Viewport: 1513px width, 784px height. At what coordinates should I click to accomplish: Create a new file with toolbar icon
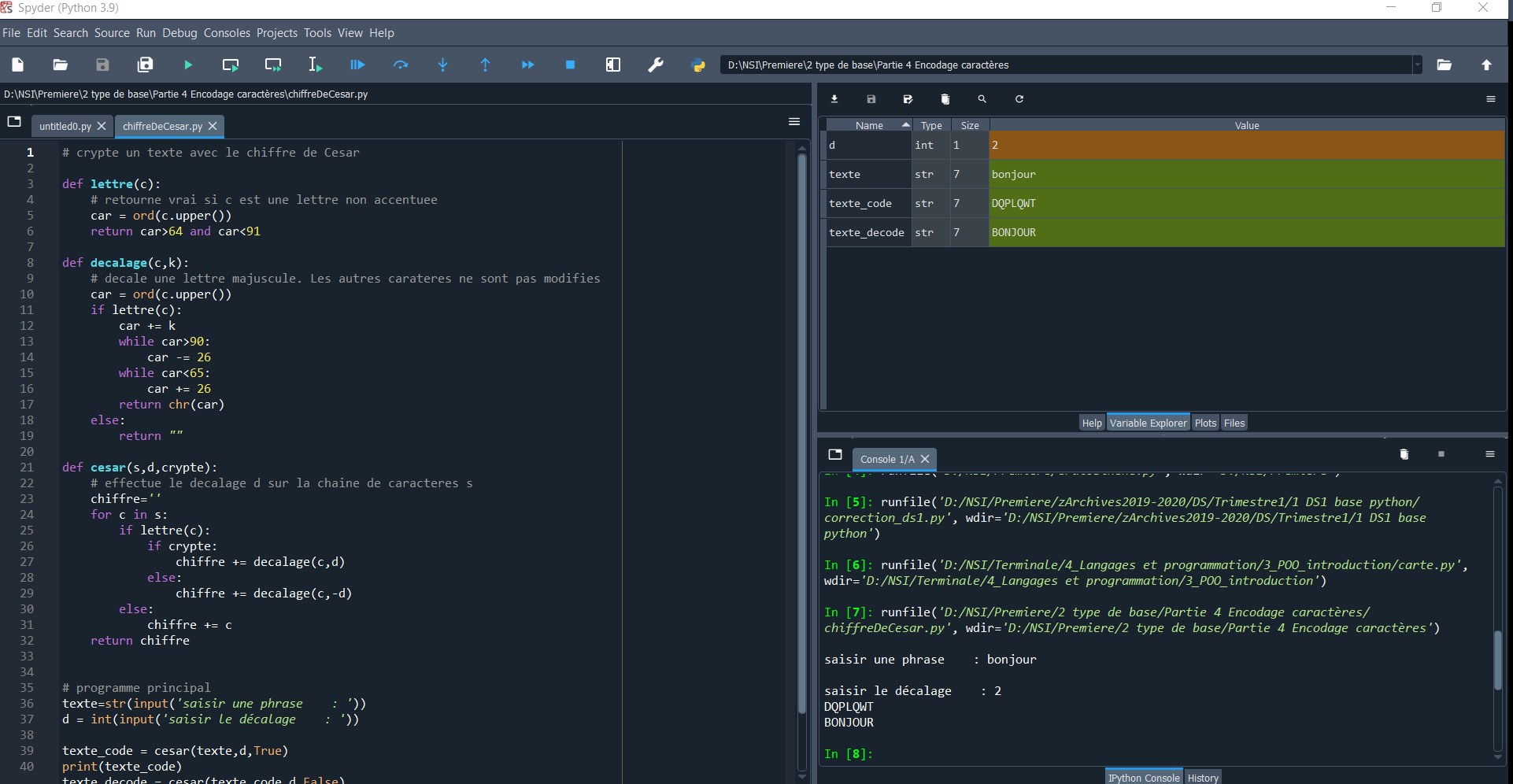click(18, 65)
